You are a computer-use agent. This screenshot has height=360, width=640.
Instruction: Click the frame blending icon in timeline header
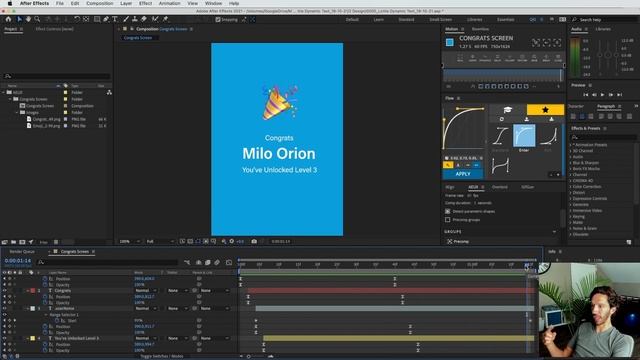tap(207, 262)
